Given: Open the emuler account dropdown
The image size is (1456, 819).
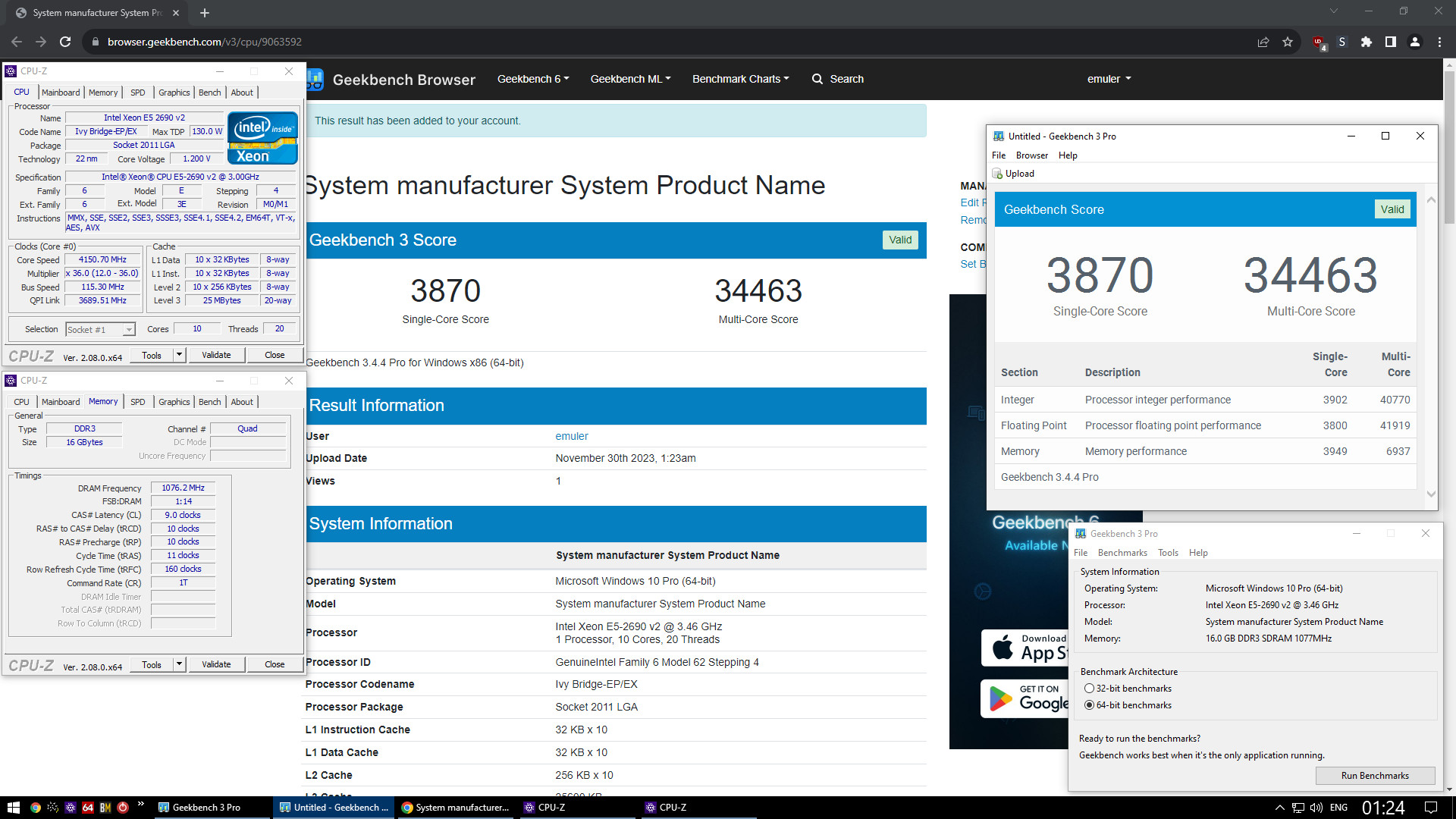Looking at the screenshot, I should tap(1109, 79).
